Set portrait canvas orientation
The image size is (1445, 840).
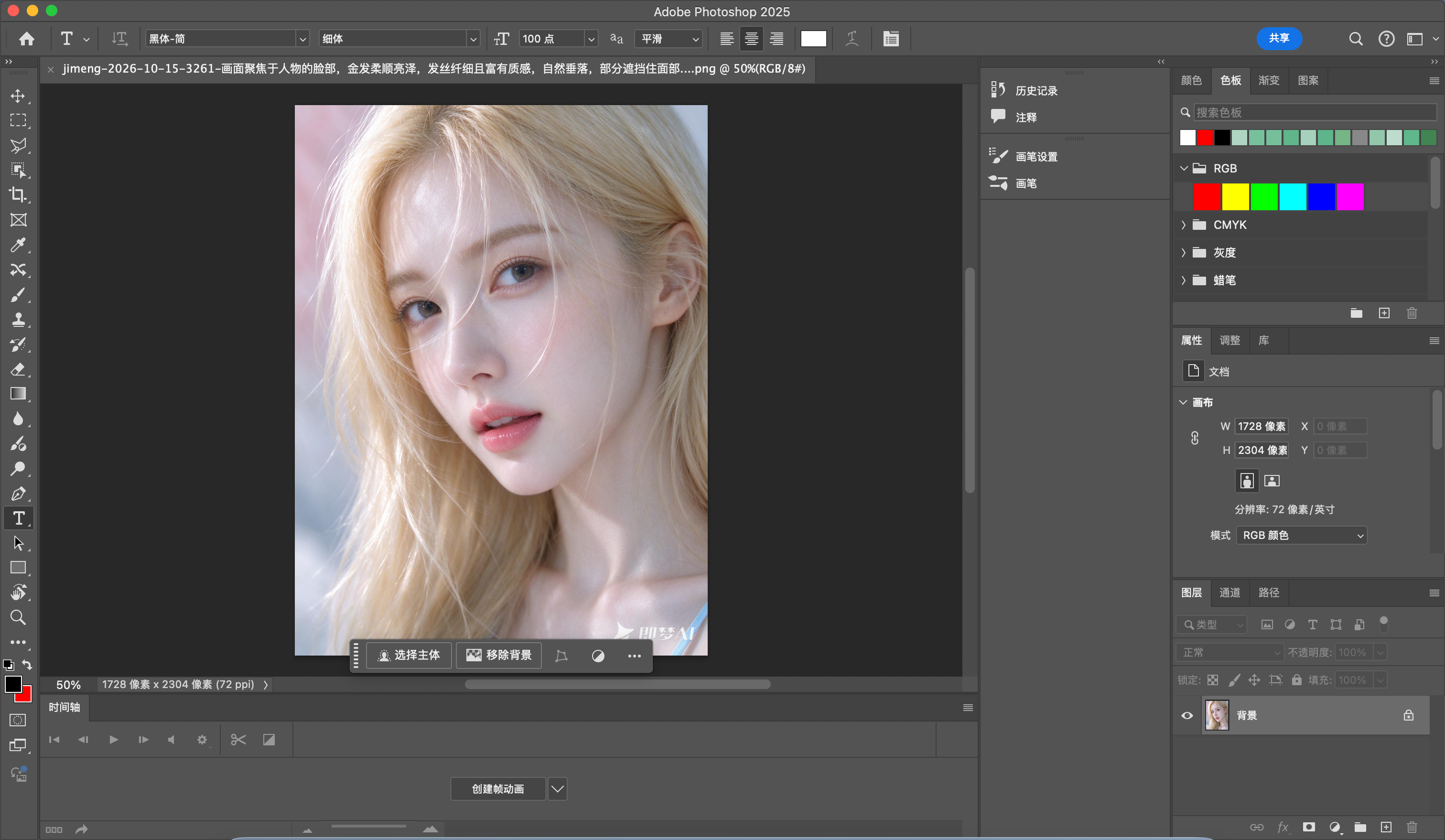[x=1247, y=481]
